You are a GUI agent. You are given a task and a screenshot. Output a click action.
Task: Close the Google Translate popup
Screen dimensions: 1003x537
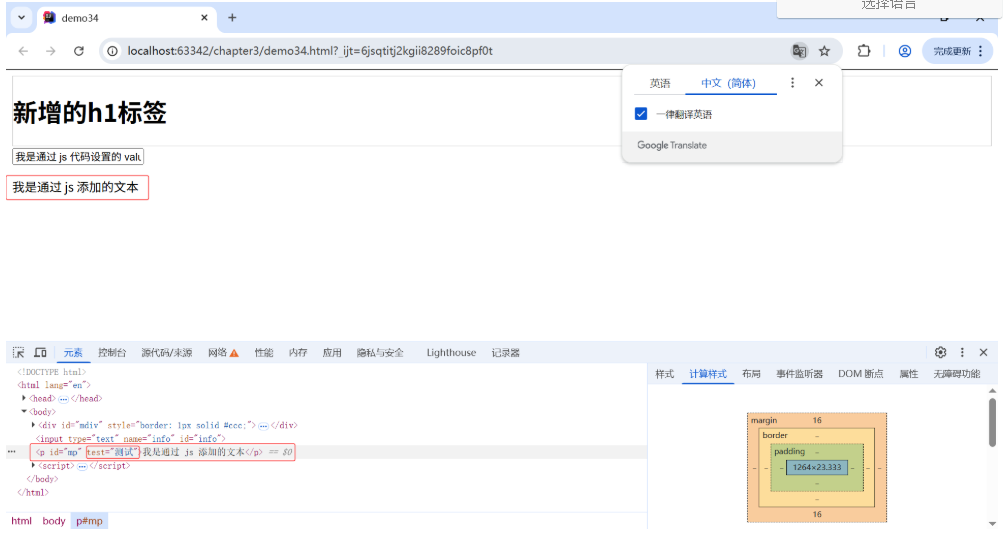(819, 83)
